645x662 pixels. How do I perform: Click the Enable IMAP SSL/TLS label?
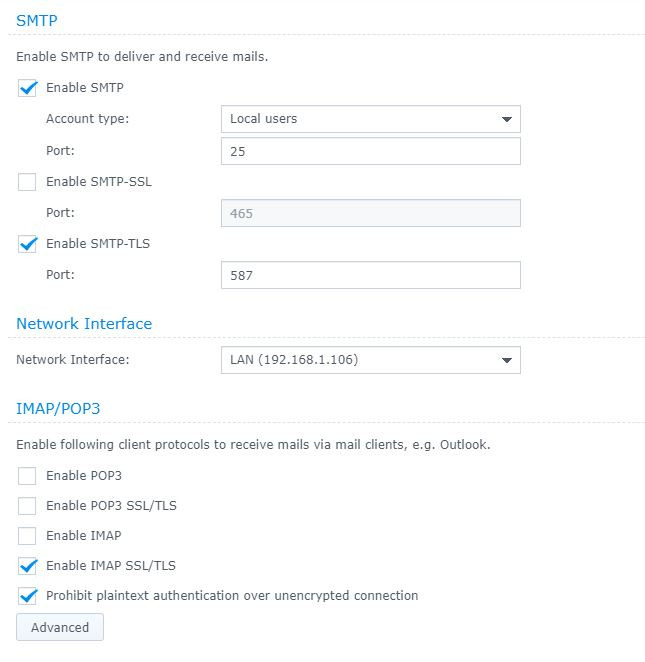tap(111, 566)
